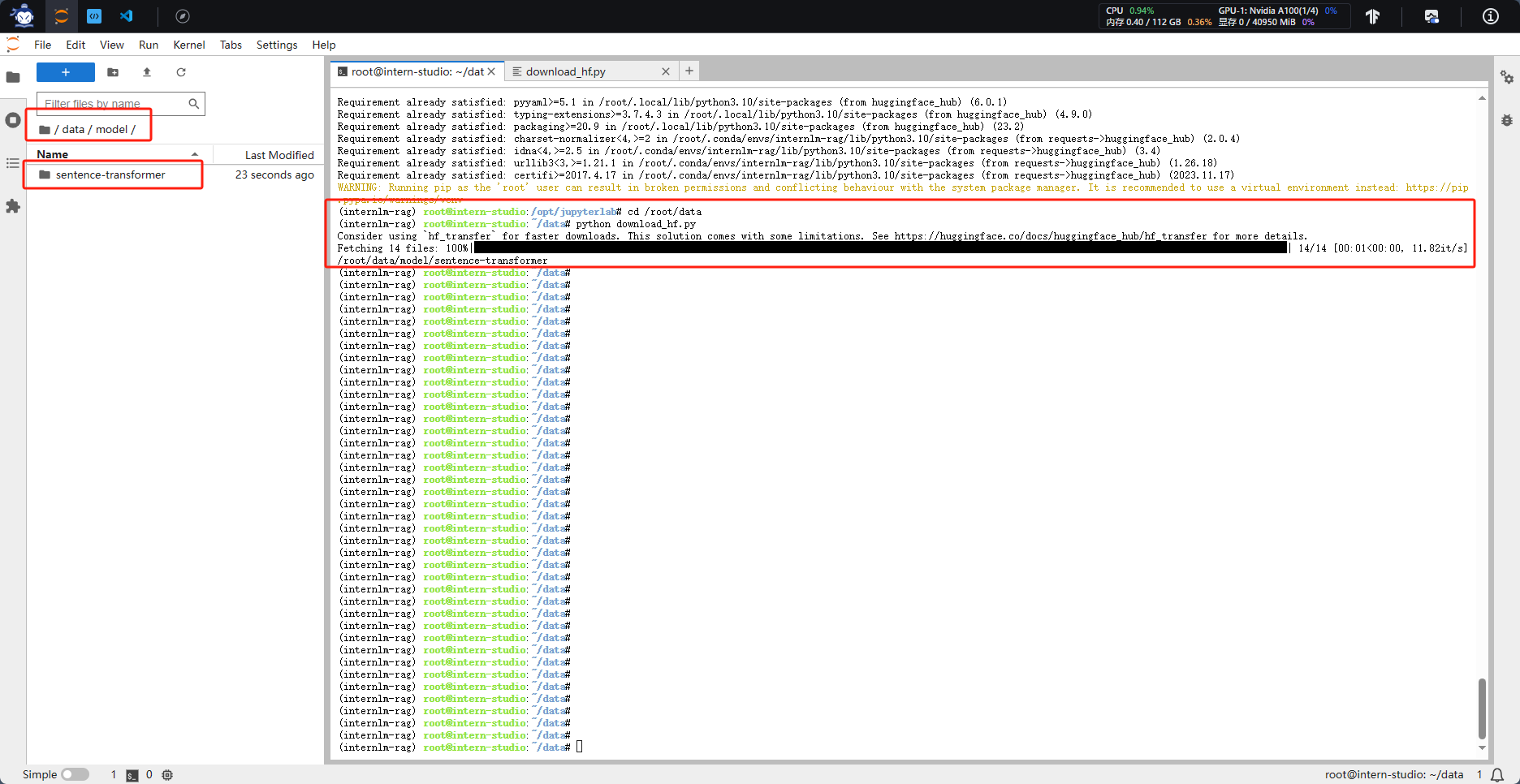This screenshot has width=1520, height=784.
Task: Navigate to 'model' in breadcrumb path
Action: coord(112,129)
